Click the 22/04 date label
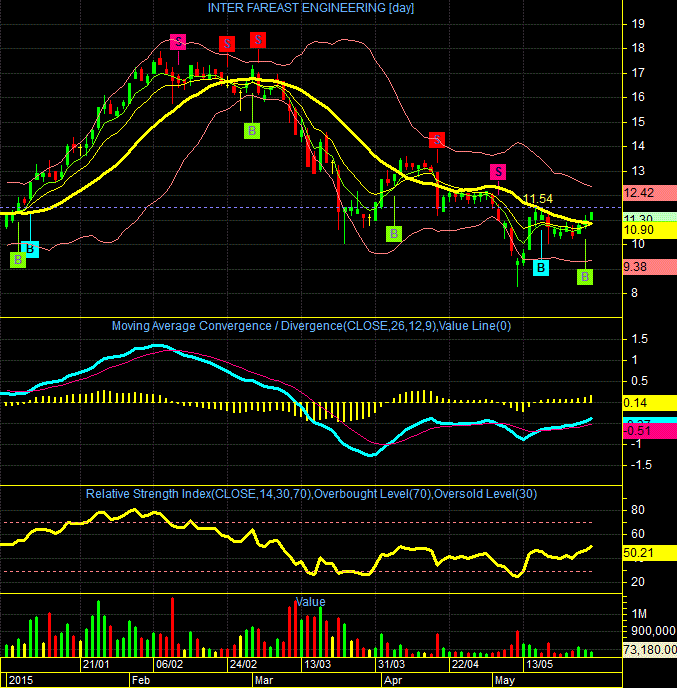The height and width of the screenshot is (688, 677). point(465,664)
